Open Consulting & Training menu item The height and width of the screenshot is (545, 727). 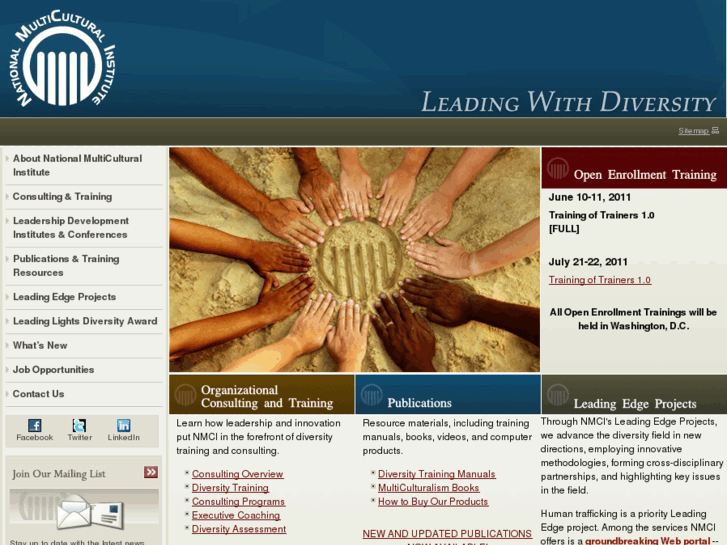[x=62, y=197]
